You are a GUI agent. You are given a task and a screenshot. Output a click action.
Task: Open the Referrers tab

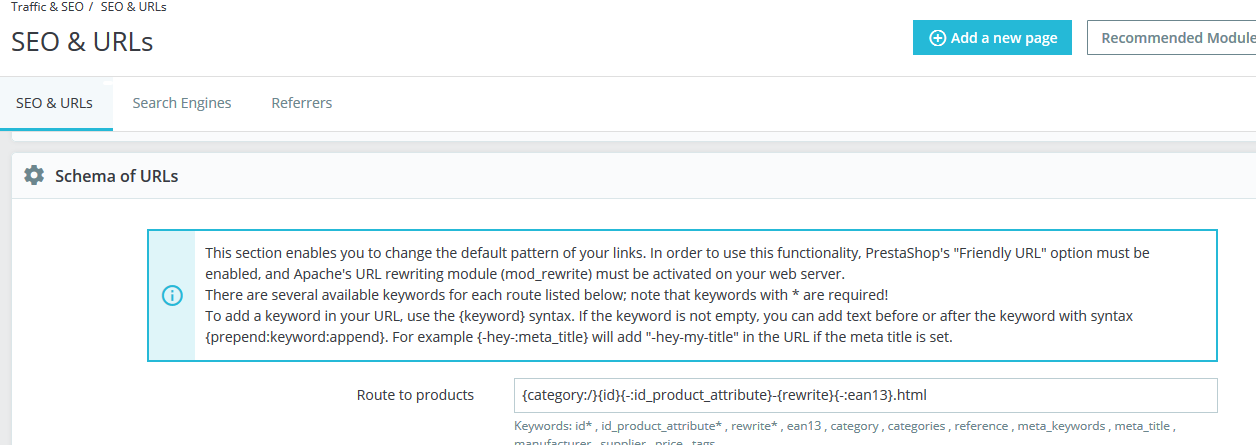tap(302, 103)
